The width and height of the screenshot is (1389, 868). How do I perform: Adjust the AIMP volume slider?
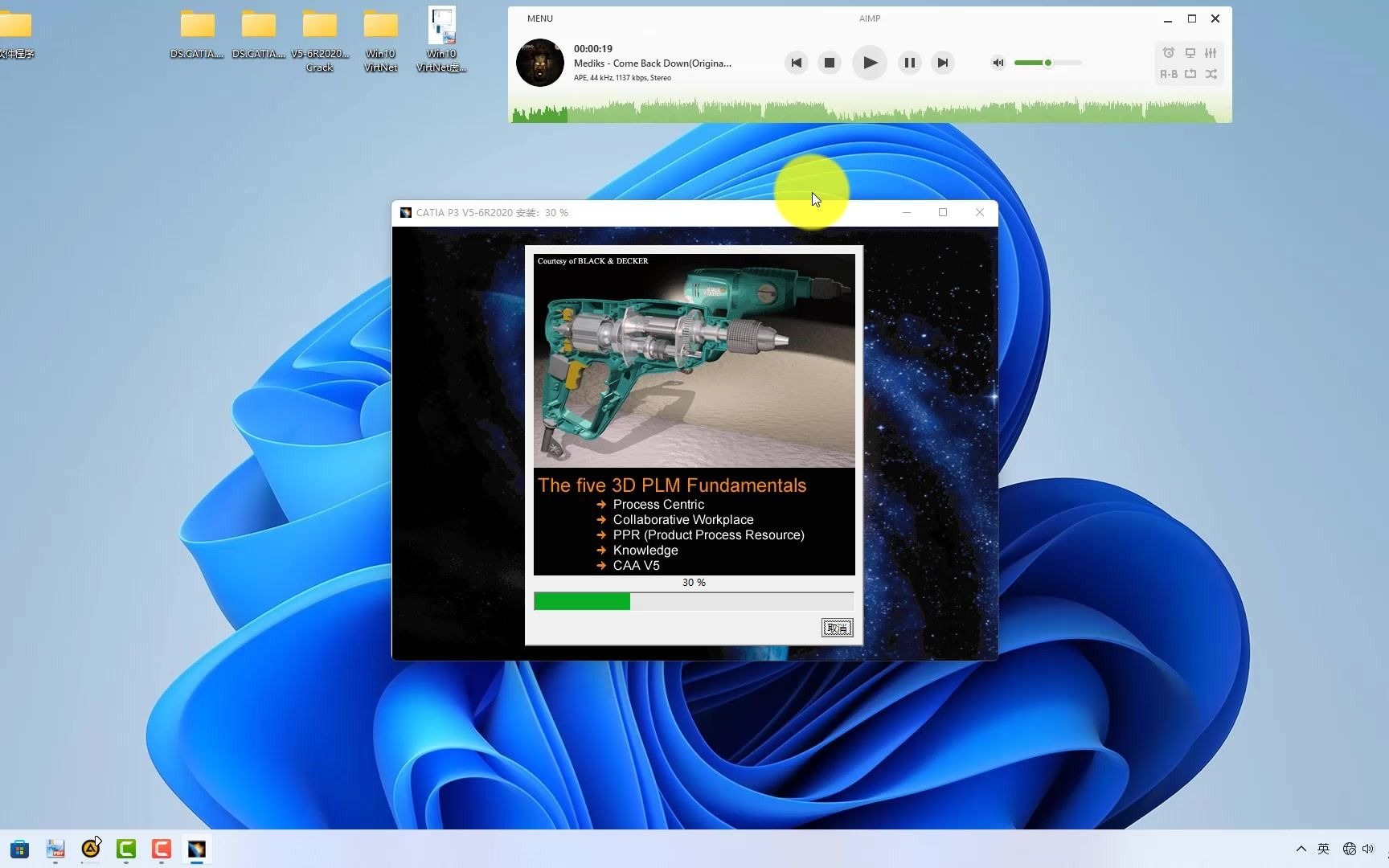(x=1047, y=63)
